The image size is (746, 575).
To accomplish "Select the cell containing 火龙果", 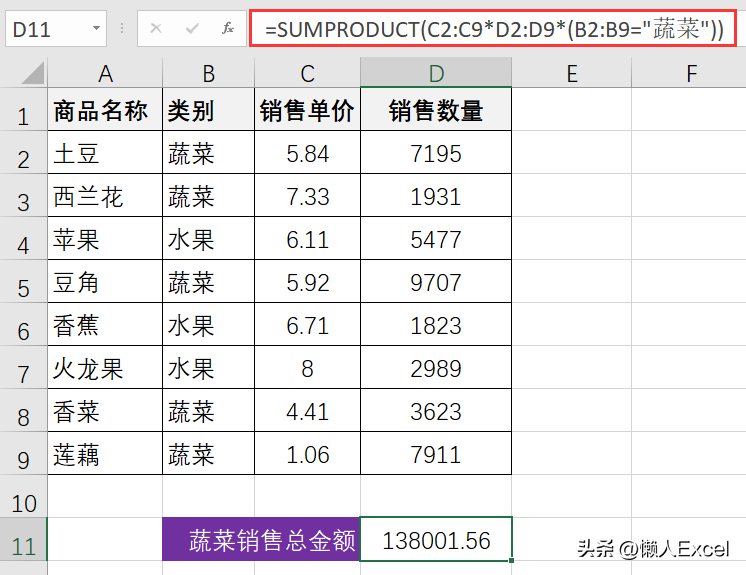I will pyautogui.click(x=105, y=368).
